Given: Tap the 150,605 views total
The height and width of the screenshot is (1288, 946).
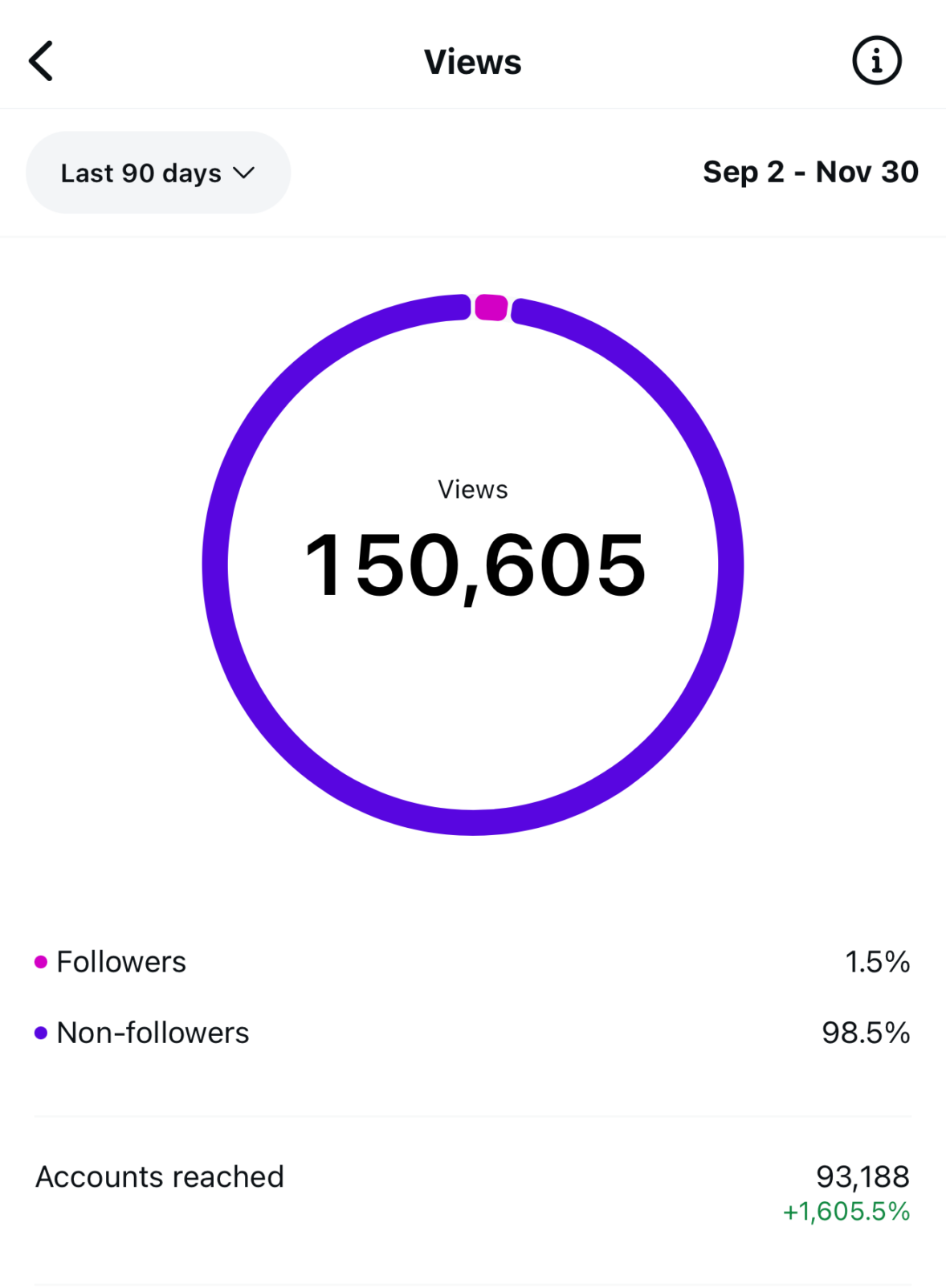Looking at the screenshot, I should point(475,566).
